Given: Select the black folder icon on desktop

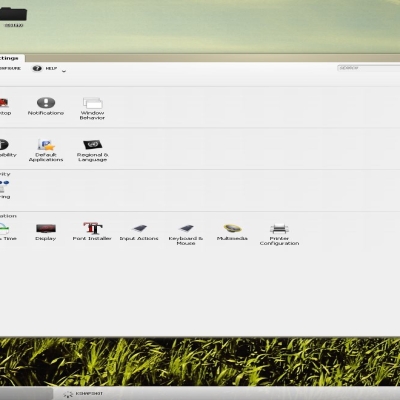Looking at the screenshot, I should [13, 17].
